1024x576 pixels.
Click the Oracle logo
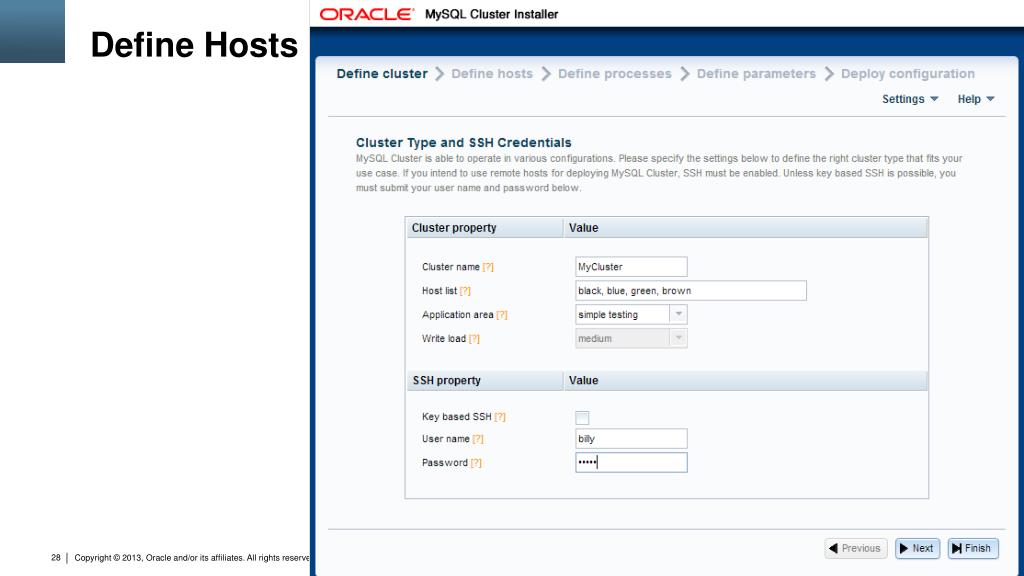[x=366, y=14]
